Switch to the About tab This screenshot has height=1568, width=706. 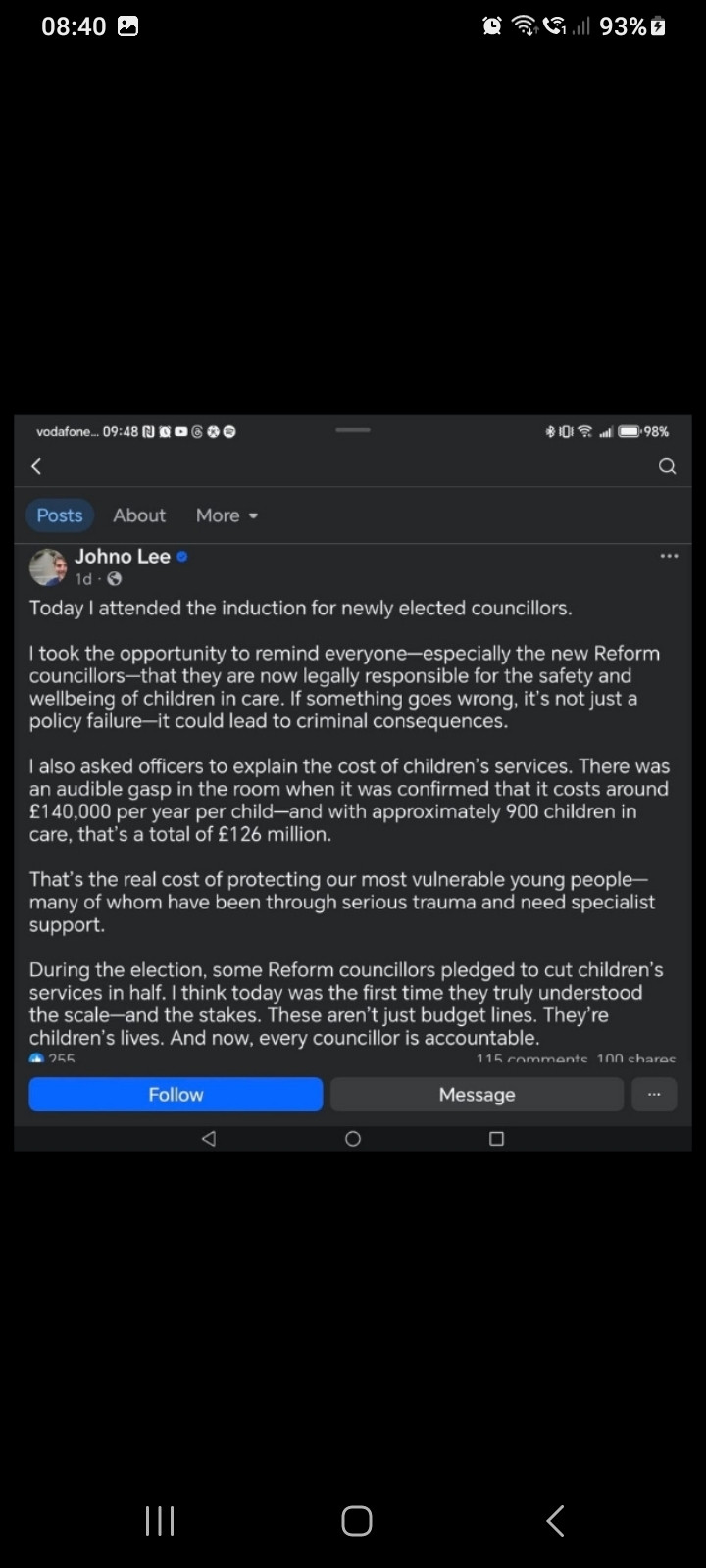(x=139, y=515)
